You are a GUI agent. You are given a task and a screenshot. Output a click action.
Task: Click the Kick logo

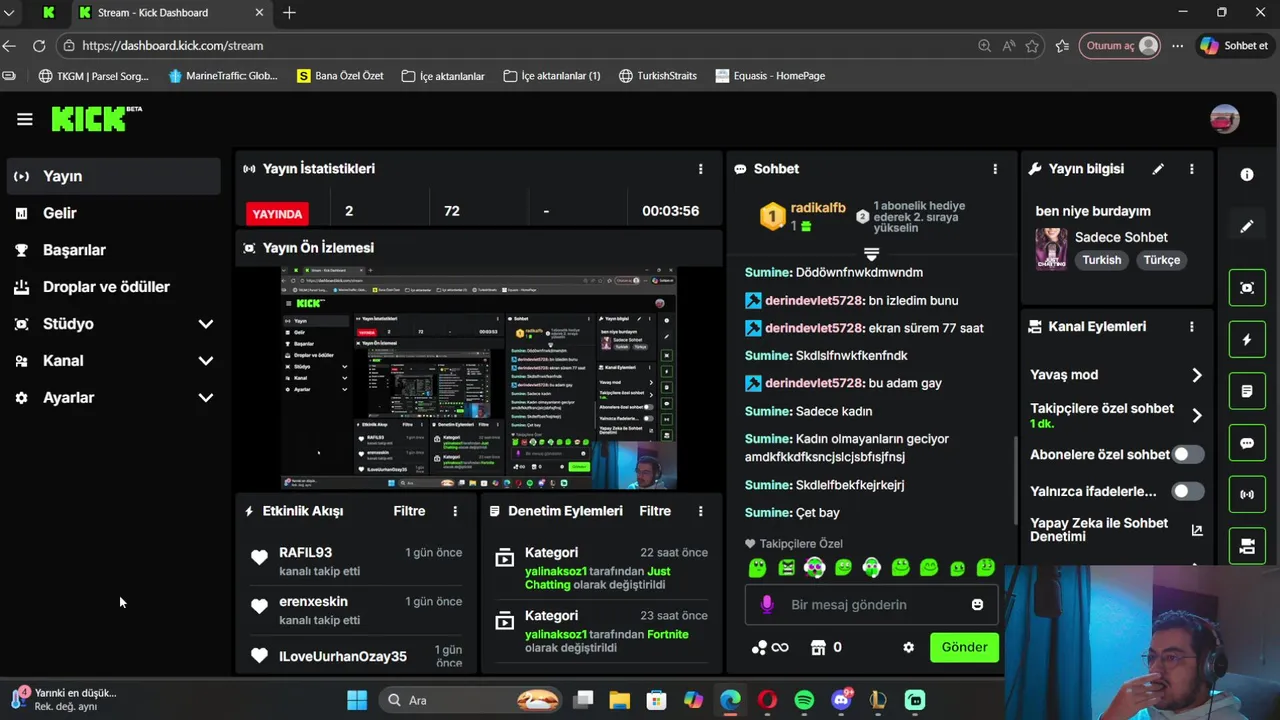pos(96,119)
